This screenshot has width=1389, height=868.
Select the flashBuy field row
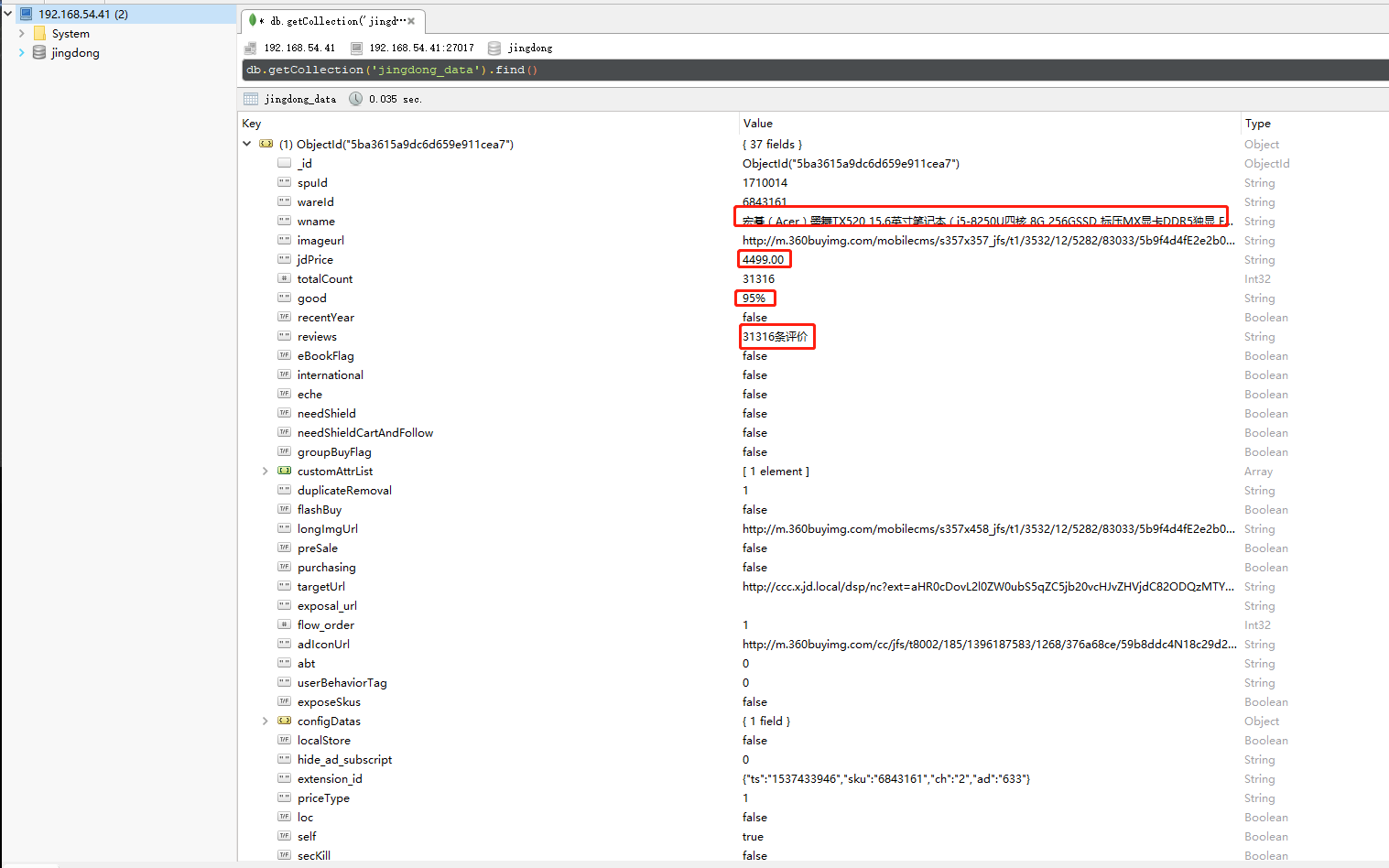[813, 509]
